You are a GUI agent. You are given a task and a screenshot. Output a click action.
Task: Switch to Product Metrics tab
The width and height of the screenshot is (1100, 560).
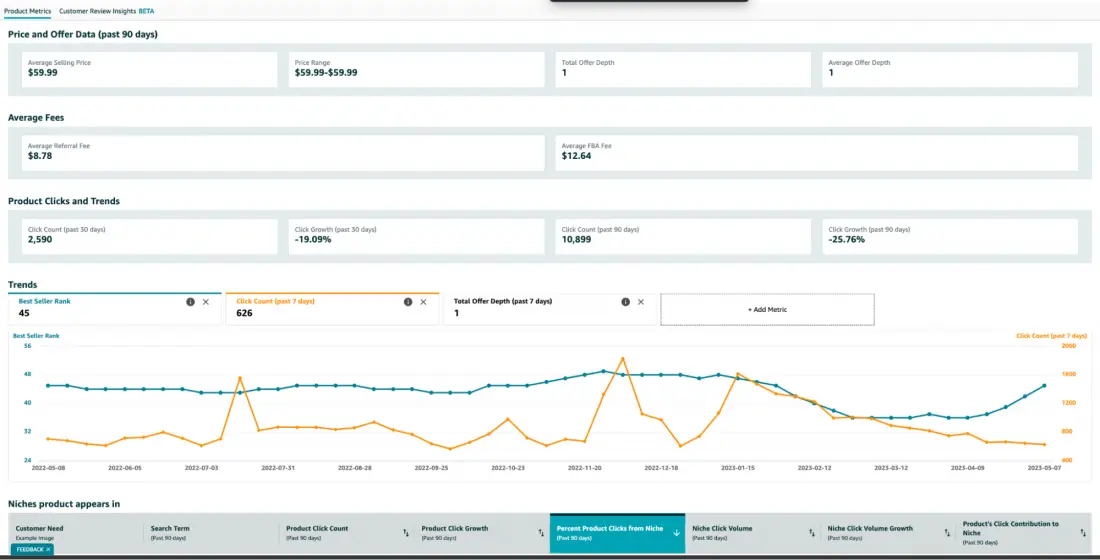click(x=27, y=10)
